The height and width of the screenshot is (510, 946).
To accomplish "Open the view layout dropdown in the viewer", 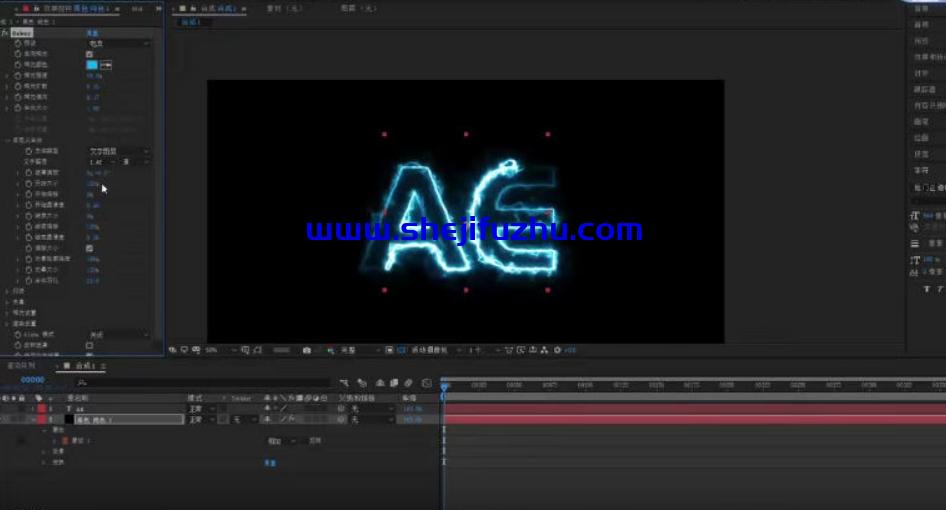I will (484, 350).
